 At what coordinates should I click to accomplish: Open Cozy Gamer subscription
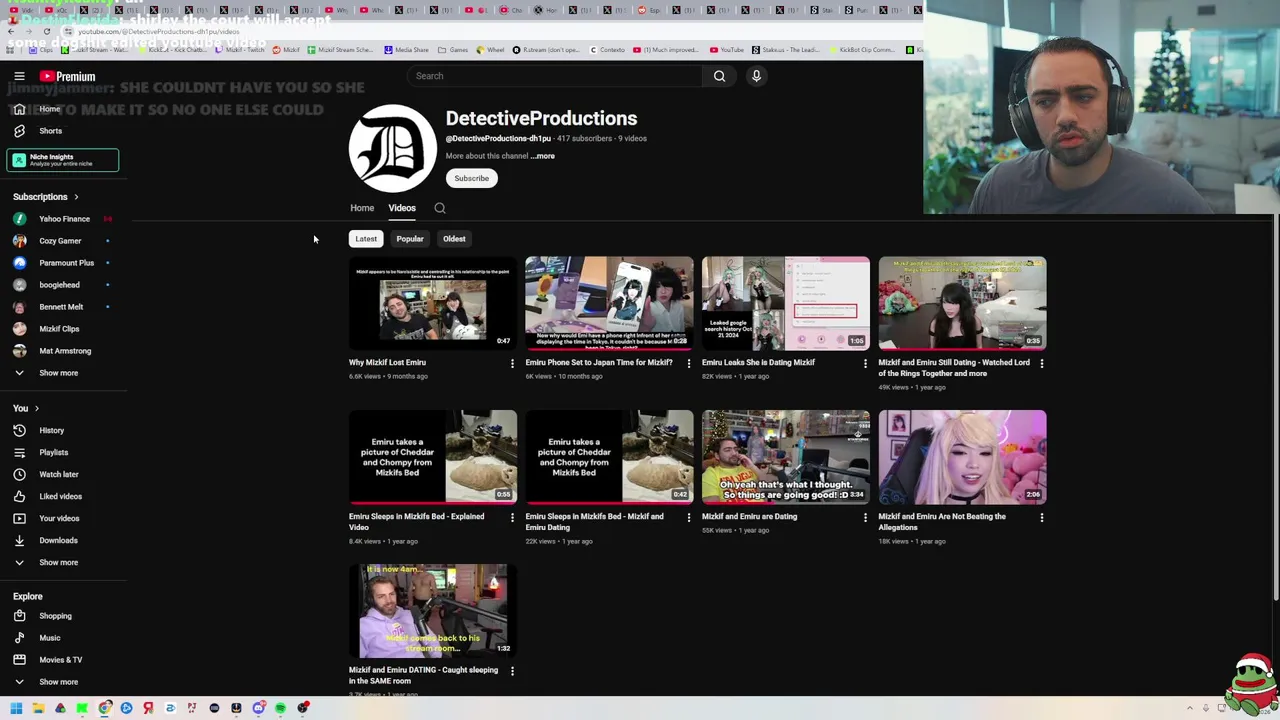[62, 241]
